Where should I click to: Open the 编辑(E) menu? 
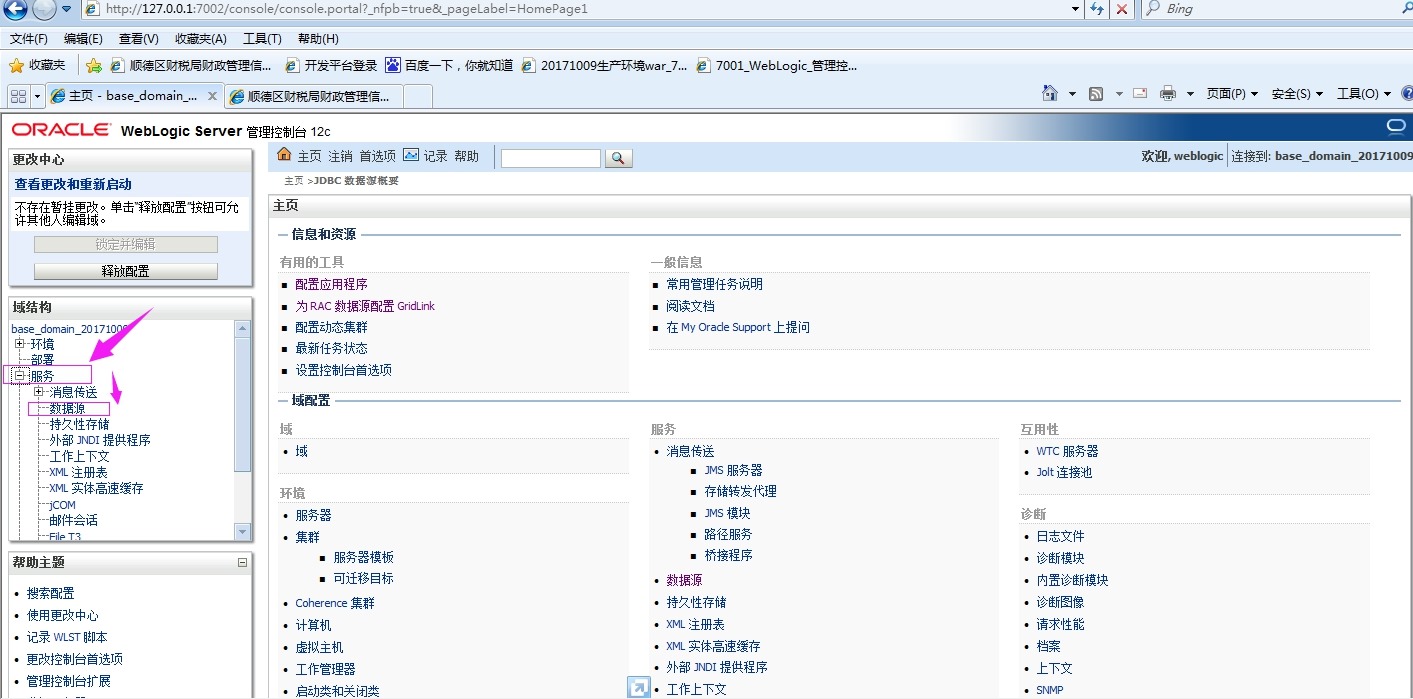[83, 39]
